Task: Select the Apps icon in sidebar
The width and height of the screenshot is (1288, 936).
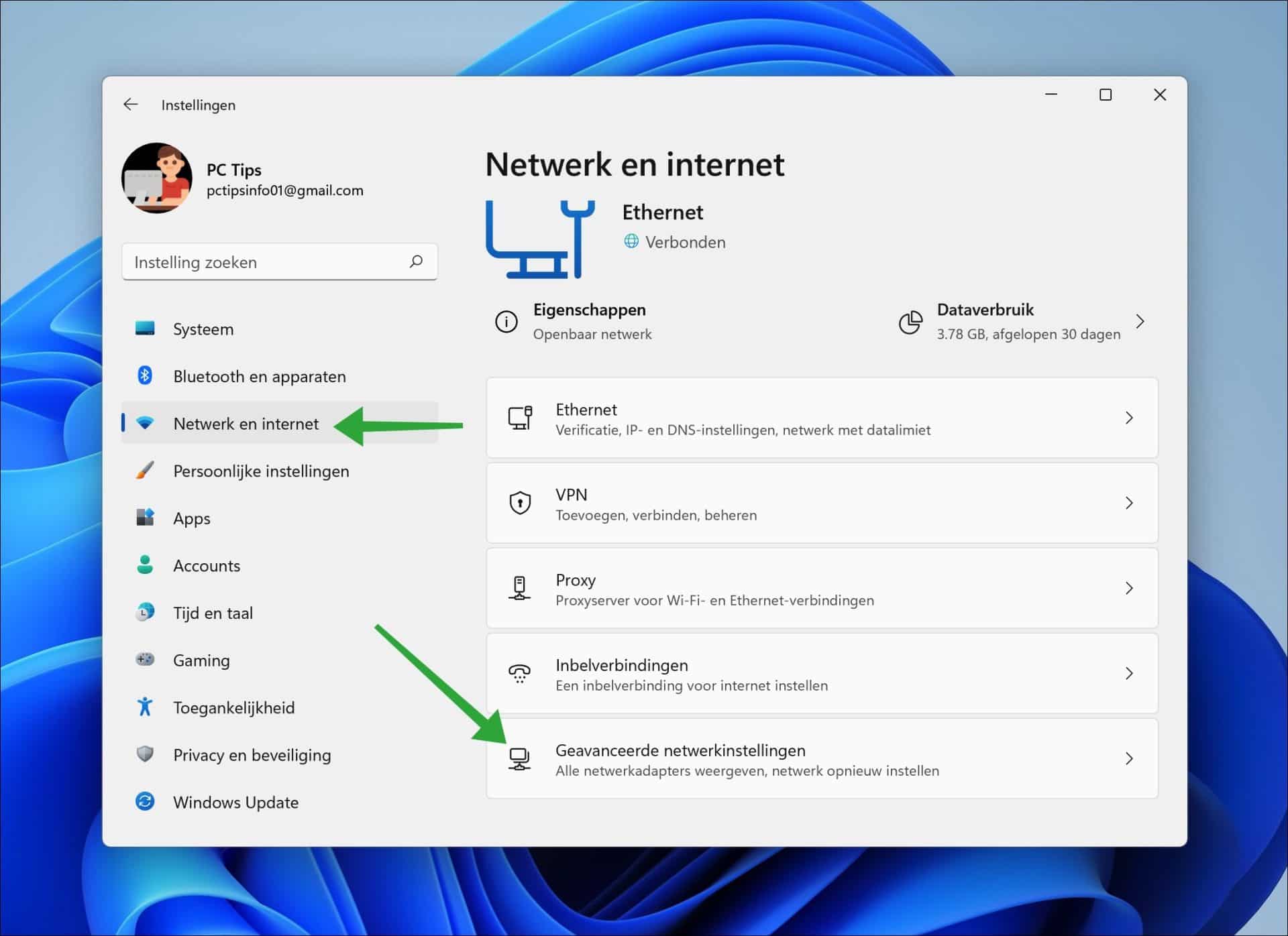Action: (145, 518)
